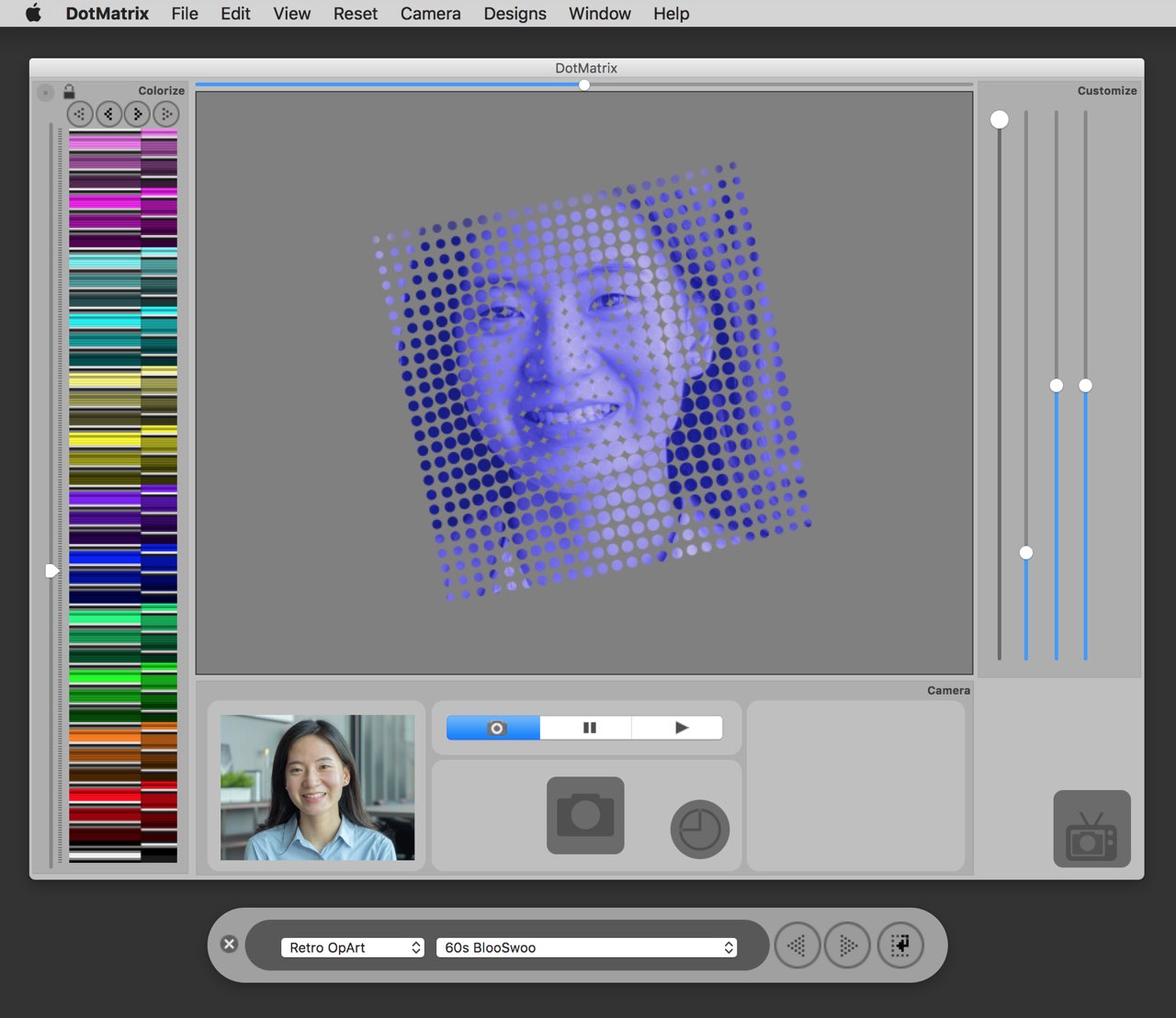Click the solid left chevron Colorize button
Viewport: 1176px width, 1018px height.
tap(108, 114)
